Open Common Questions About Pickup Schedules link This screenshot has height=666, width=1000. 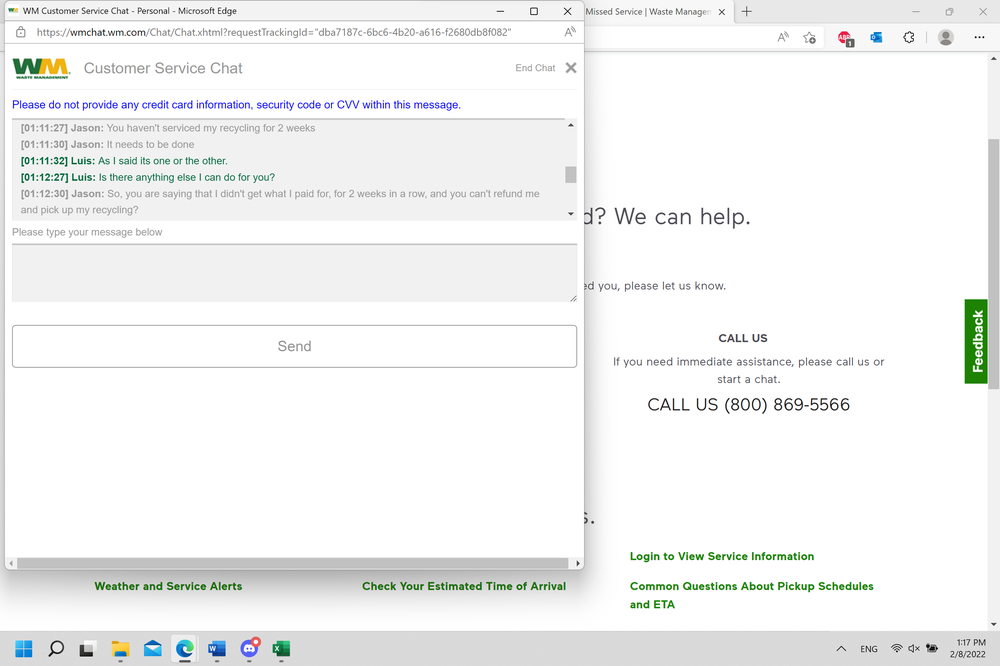752,595
